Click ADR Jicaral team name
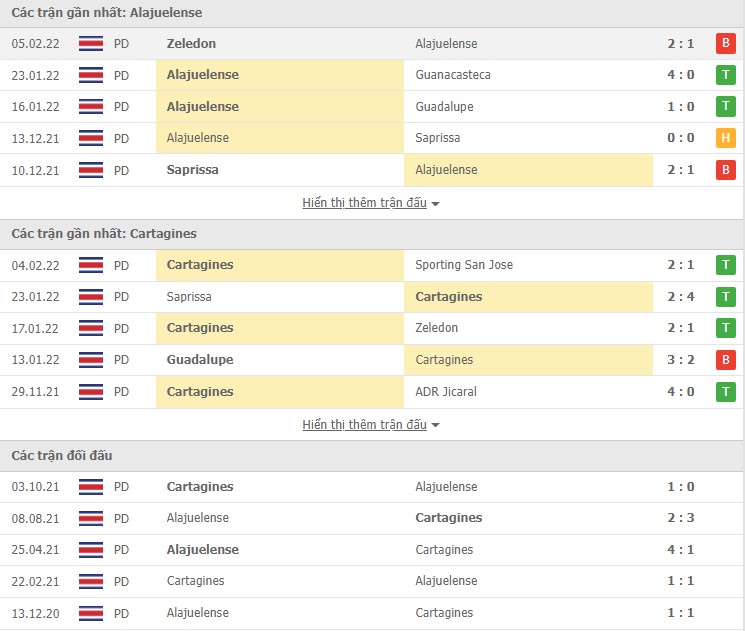 click(x=446, y=392)
